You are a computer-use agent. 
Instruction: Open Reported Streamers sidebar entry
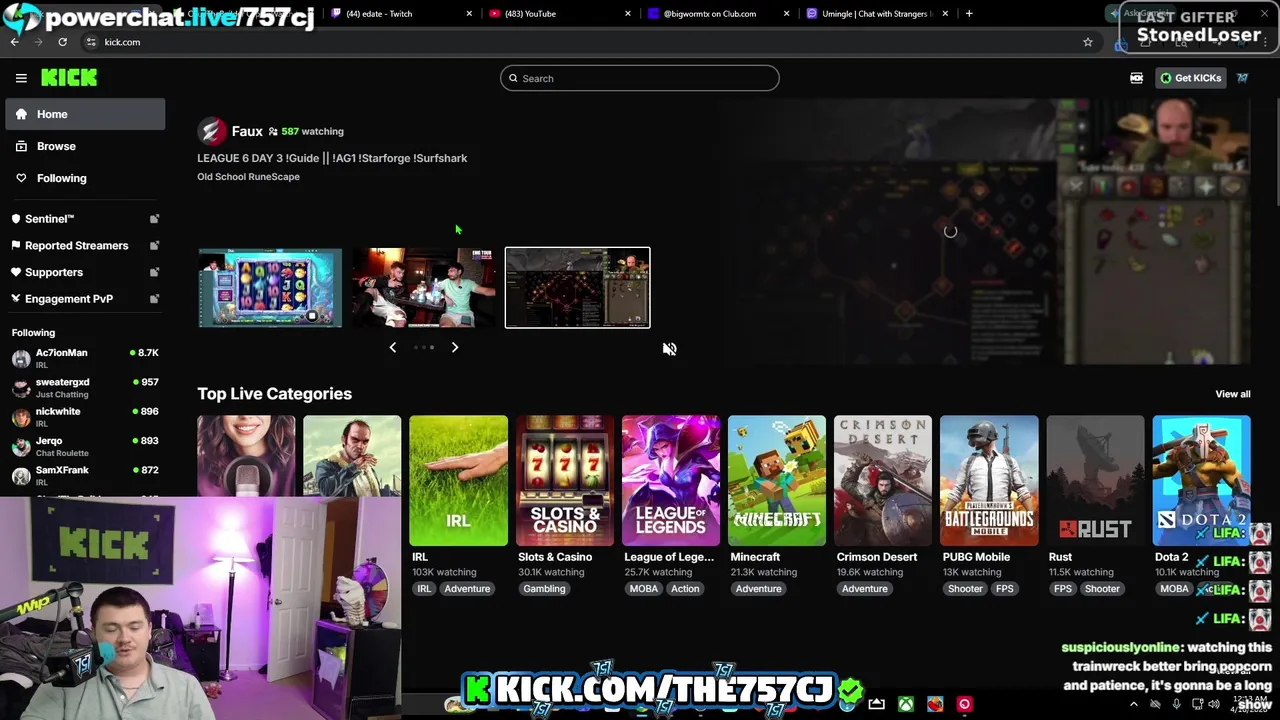coord(85,246)
